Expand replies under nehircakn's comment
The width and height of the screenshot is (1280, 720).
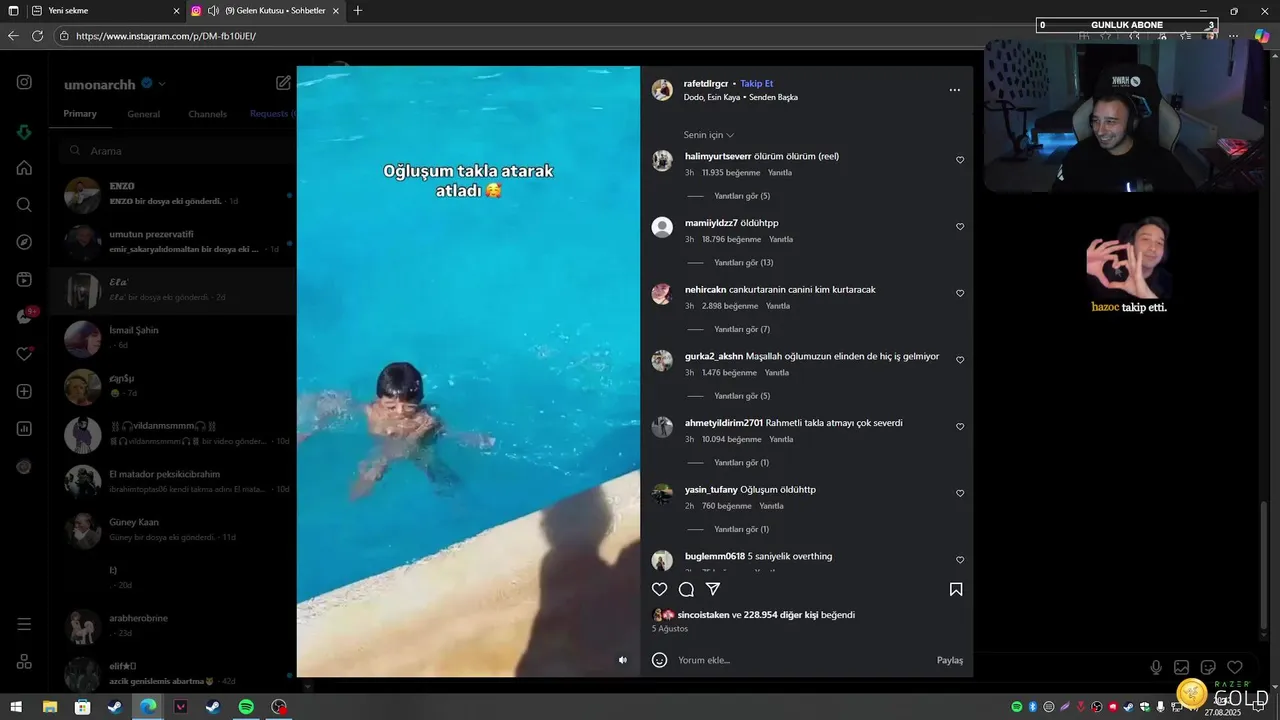point(741,329)
